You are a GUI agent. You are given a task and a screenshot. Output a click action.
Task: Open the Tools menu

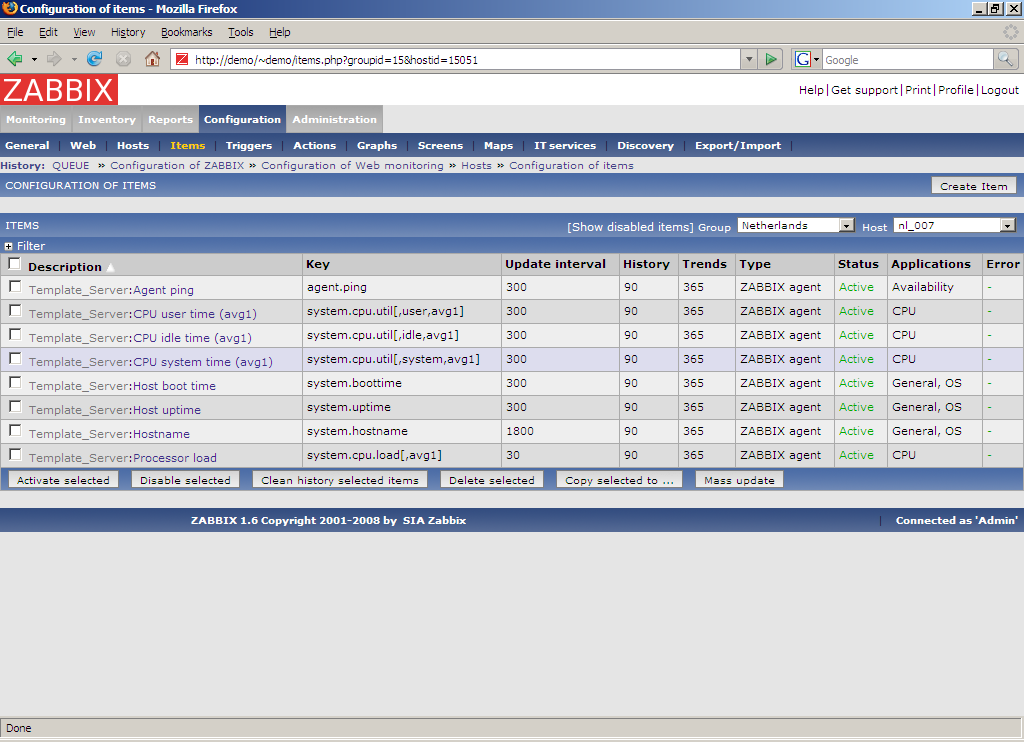(240, 32)
